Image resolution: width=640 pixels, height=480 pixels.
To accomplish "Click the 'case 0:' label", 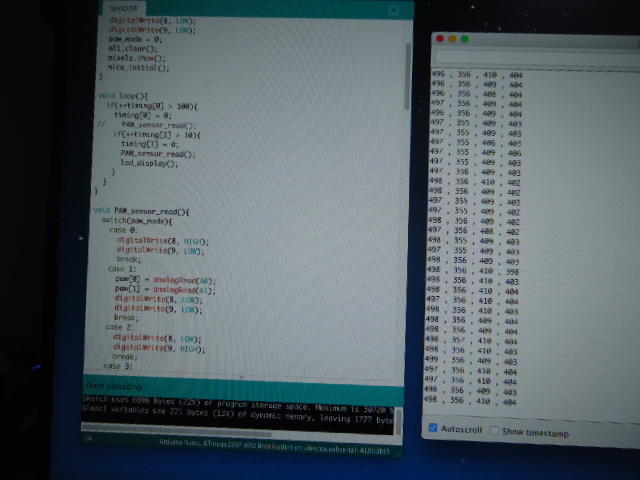I will [123, 230].
